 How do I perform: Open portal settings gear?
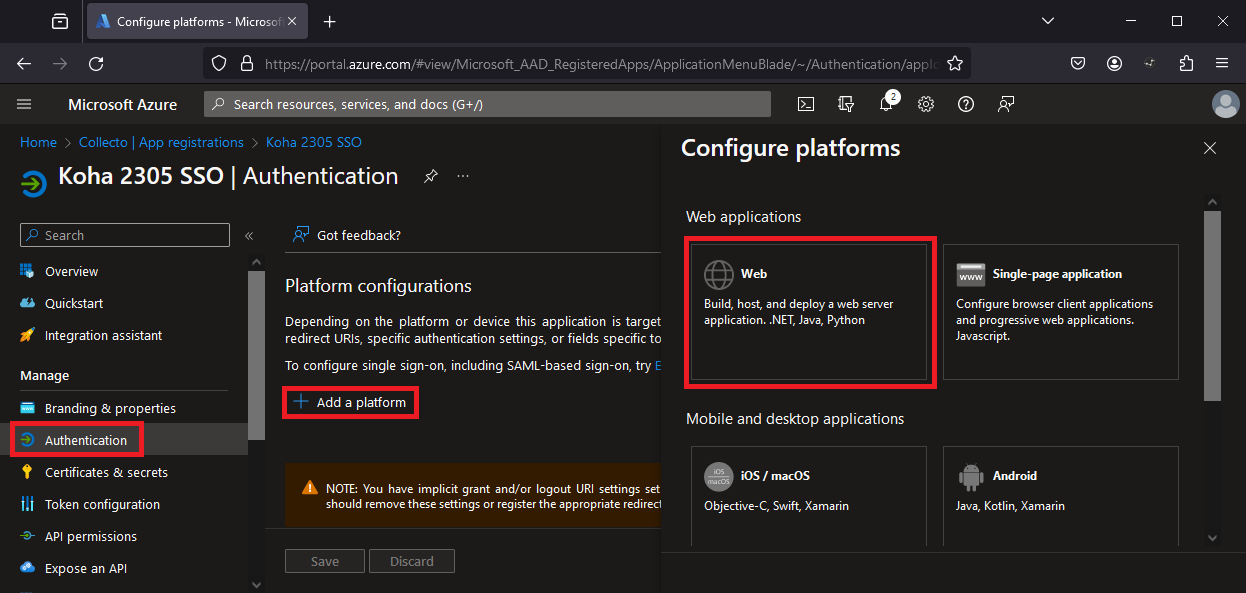[x=926, y=104]
